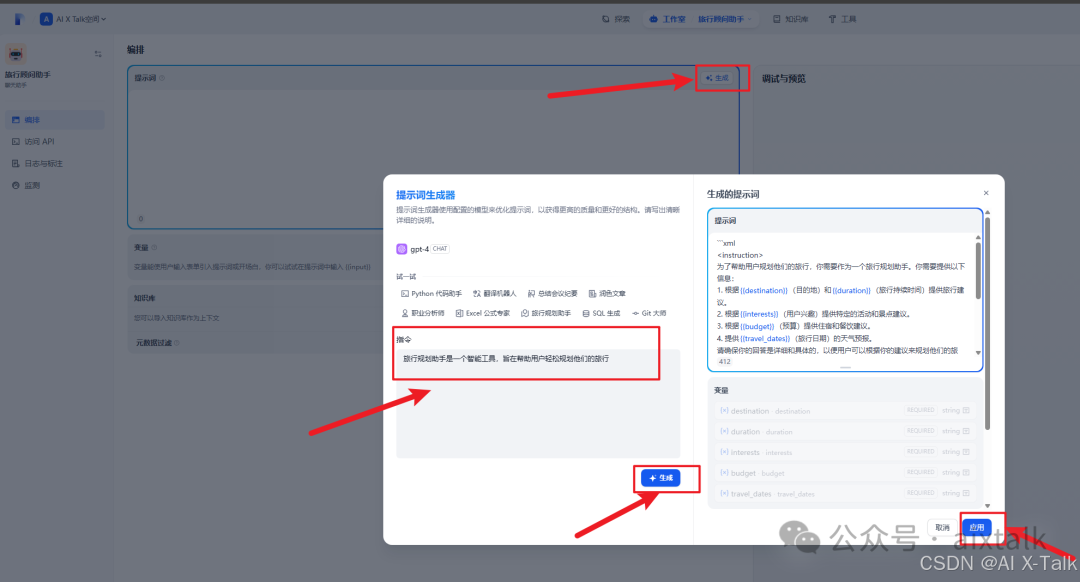1080x582 pixels.
Task: Click the 412 character count
Action: tap(724, 362)
